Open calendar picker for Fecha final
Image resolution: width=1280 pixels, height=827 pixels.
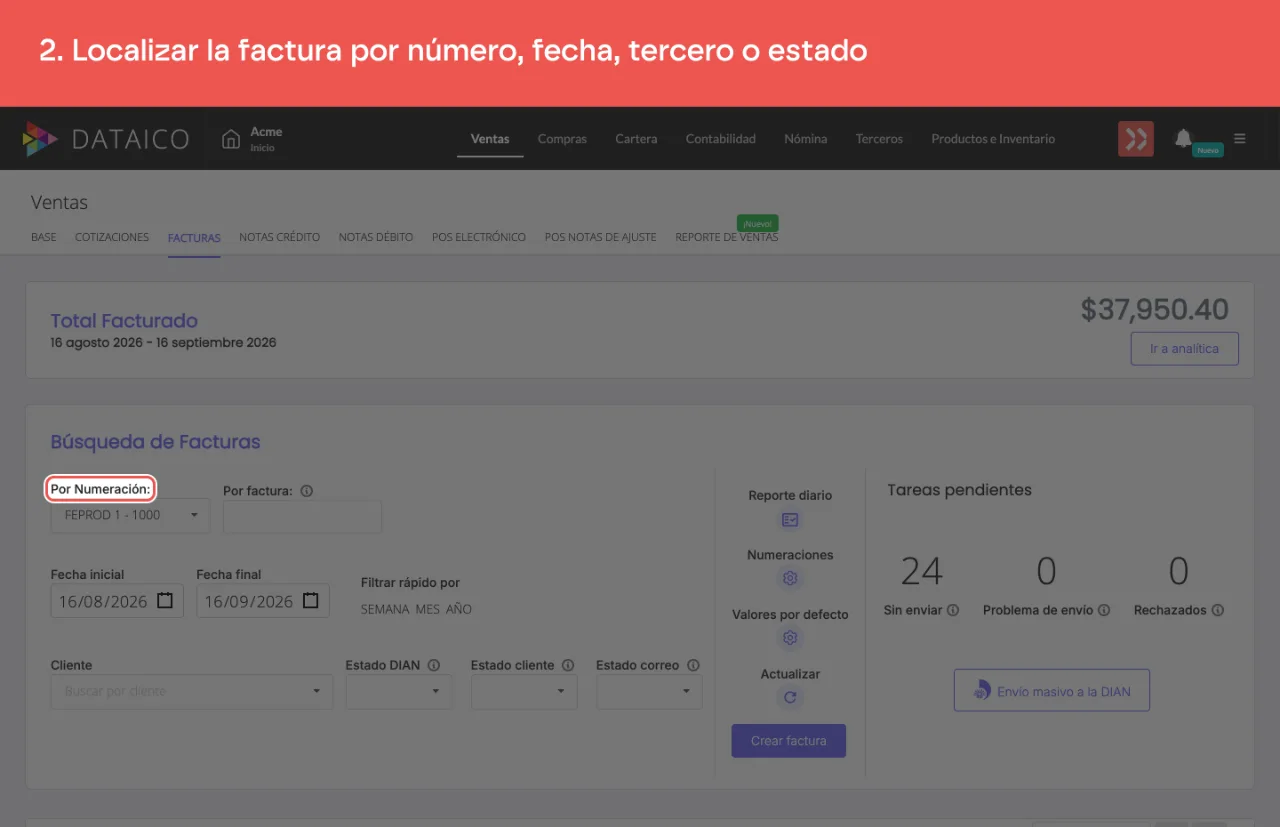pos(311,601)
